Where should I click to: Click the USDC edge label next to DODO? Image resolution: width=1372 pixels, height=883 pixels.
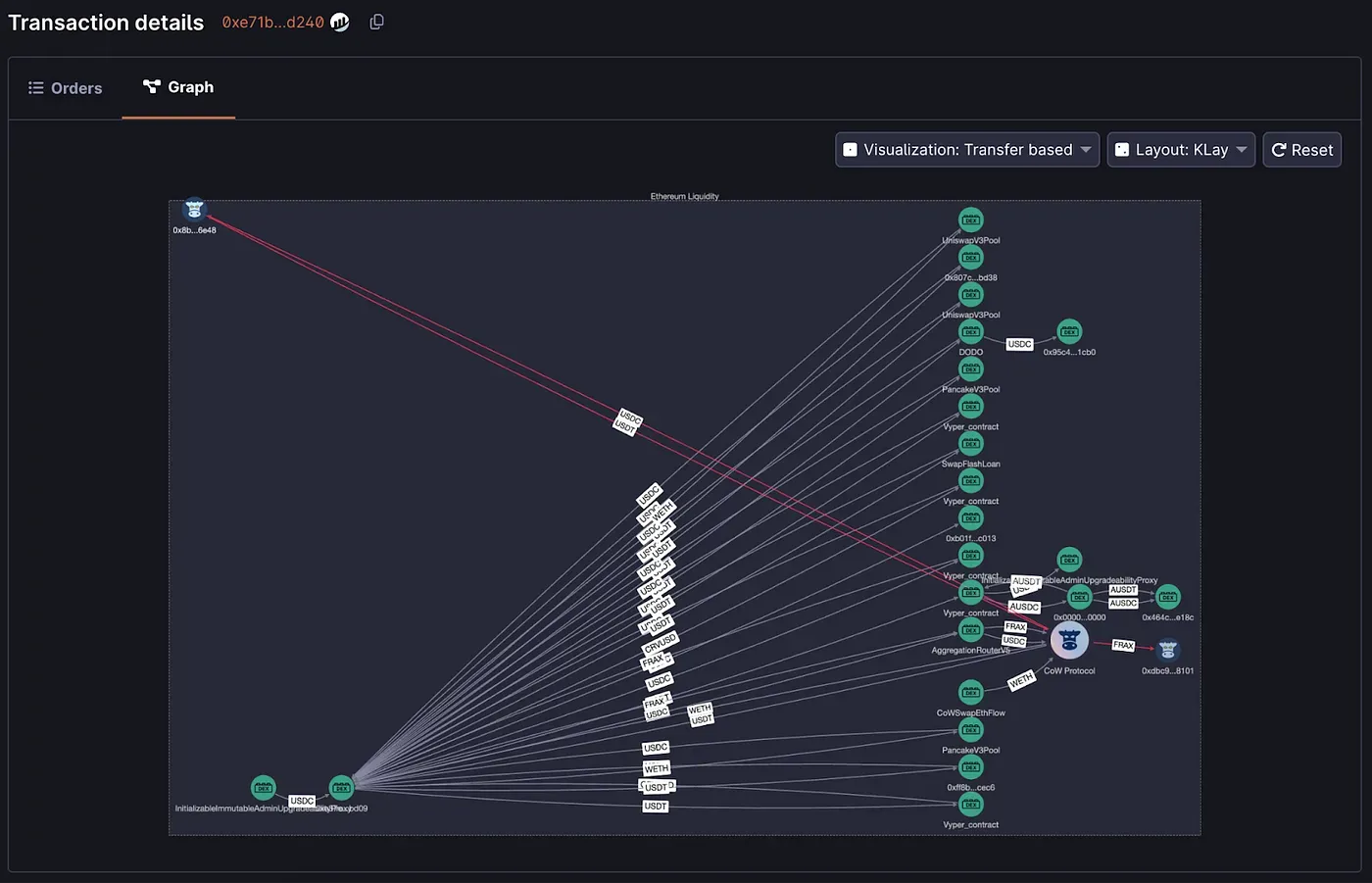(x=1019, y=344)
